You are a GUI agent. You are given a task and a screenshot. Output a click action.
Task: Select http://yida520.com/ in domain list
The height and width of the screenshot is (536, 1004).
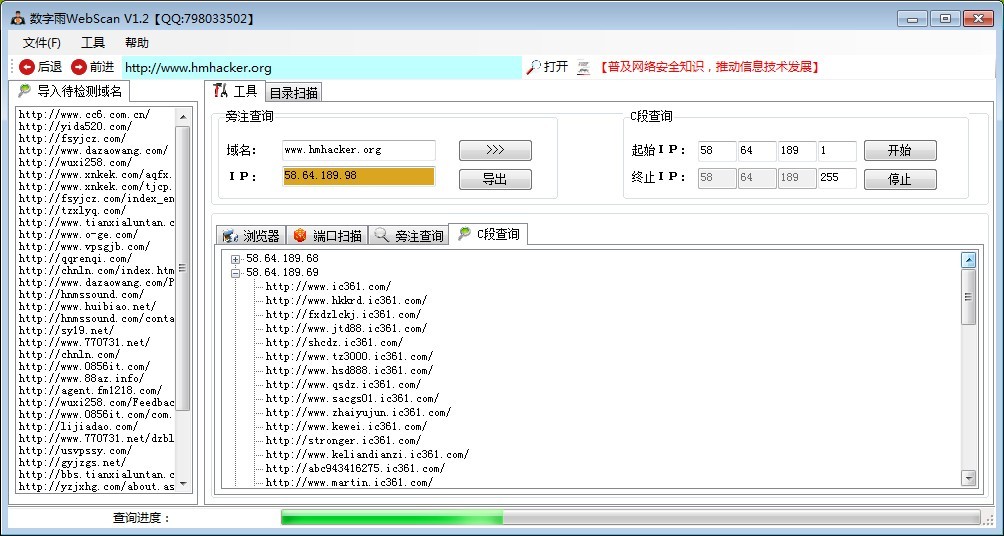[75, 127]
